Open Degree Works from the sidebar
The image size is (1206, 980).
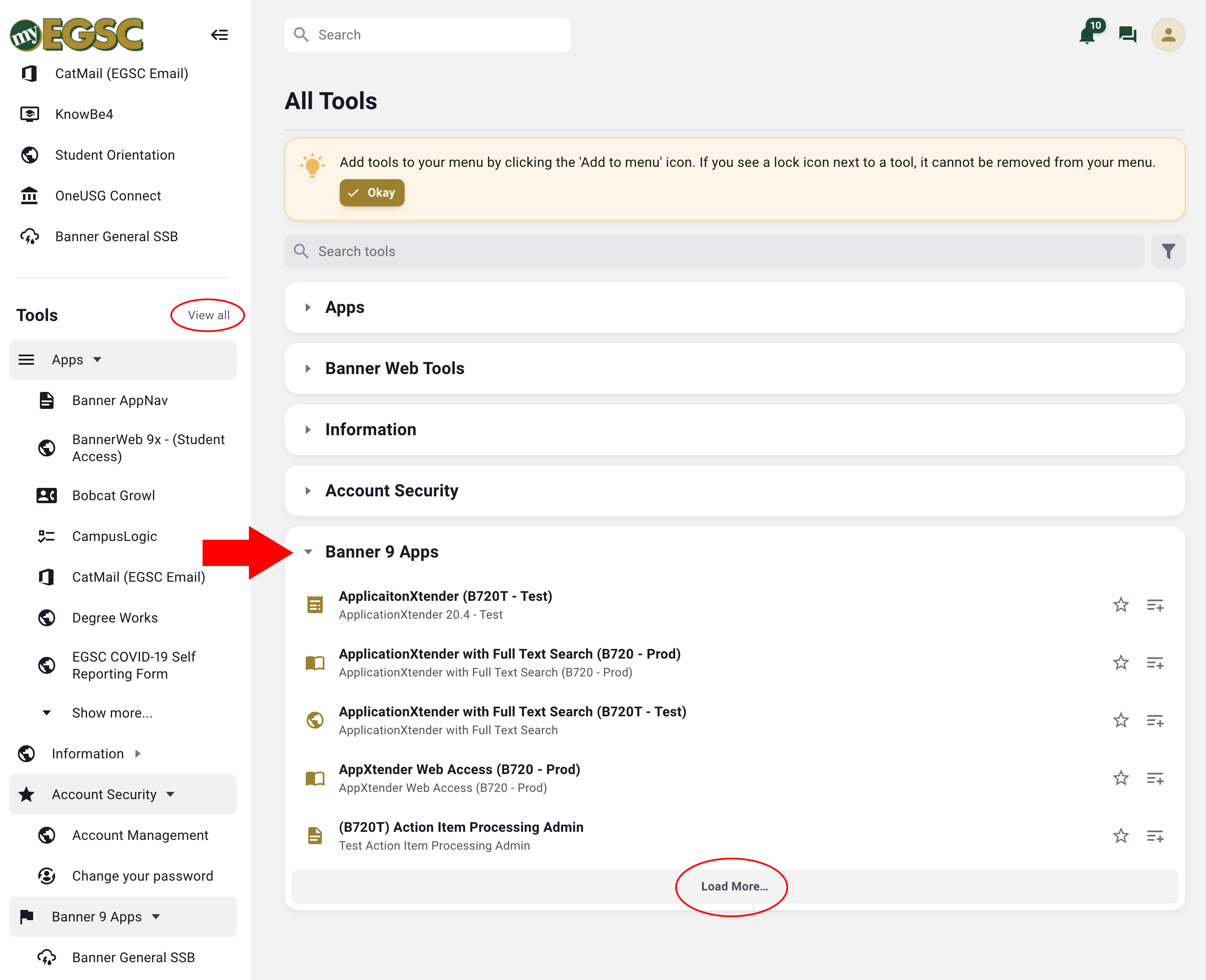(115, 617)
